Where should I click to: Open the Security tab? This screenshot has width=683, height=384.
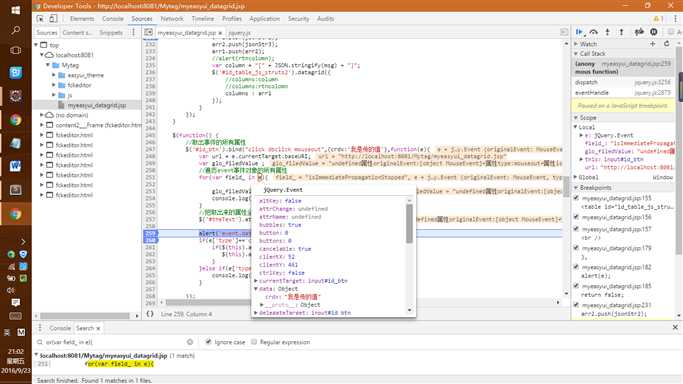point(298,19)
